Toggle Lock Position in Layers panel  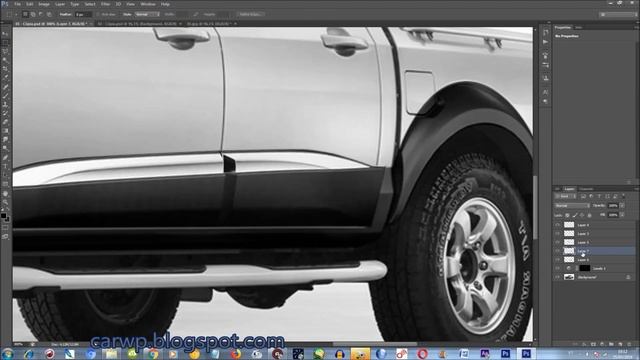click(x=582, y=215)
